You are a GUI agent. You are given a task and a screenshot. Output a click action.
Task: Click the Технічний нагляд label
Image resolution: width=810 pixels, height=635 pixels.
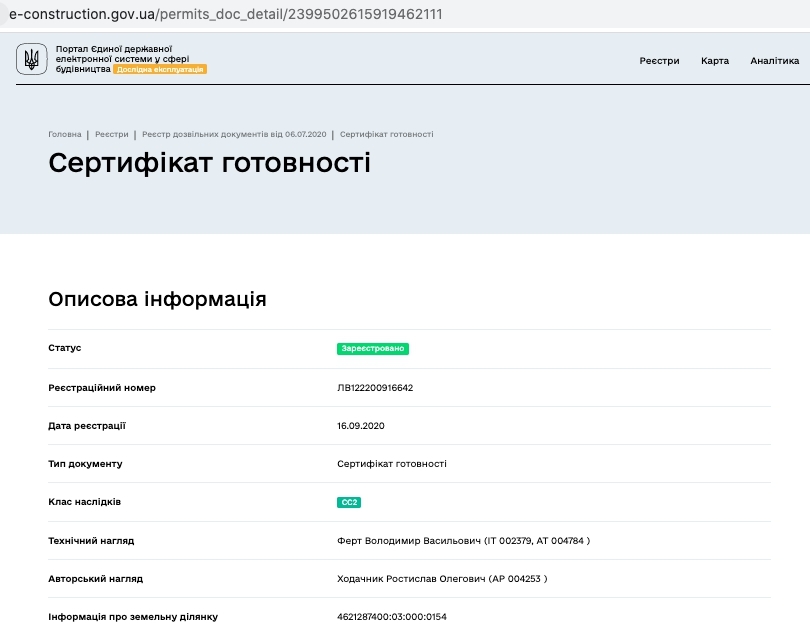coord(91,540)
